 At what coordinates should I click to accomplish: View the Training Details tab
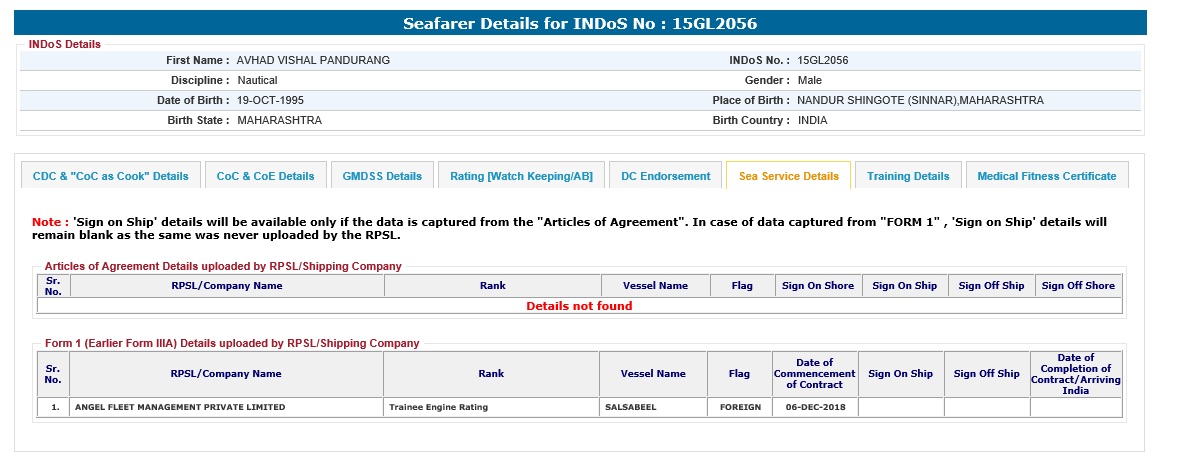(908, 176)
